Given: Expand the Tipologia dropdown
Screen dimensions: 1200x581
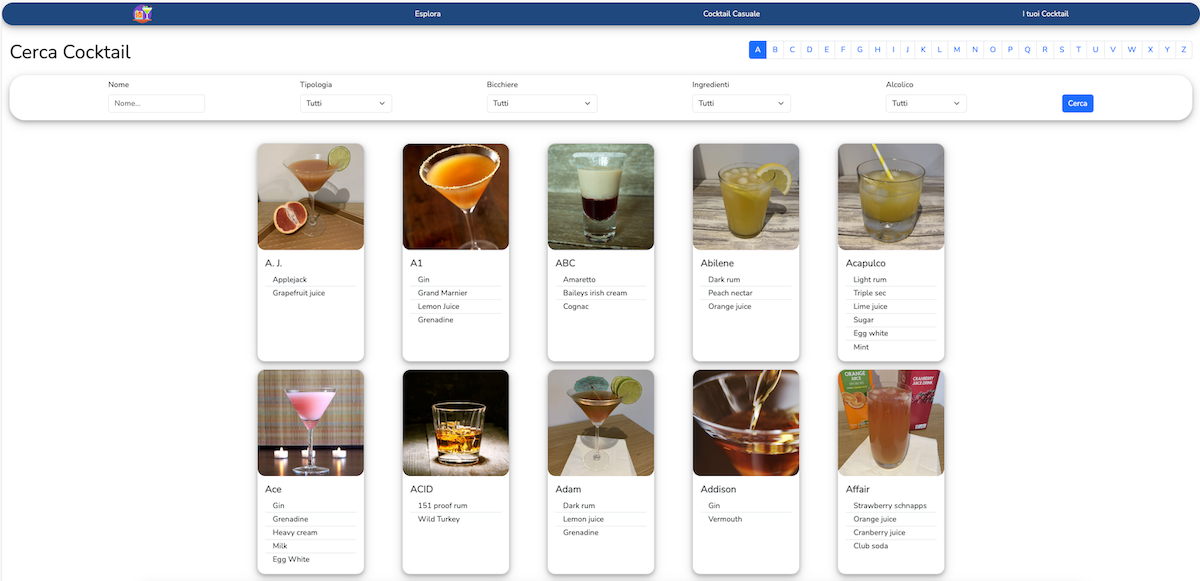Looking at the screenshot, I should click(x=345, y=103).
